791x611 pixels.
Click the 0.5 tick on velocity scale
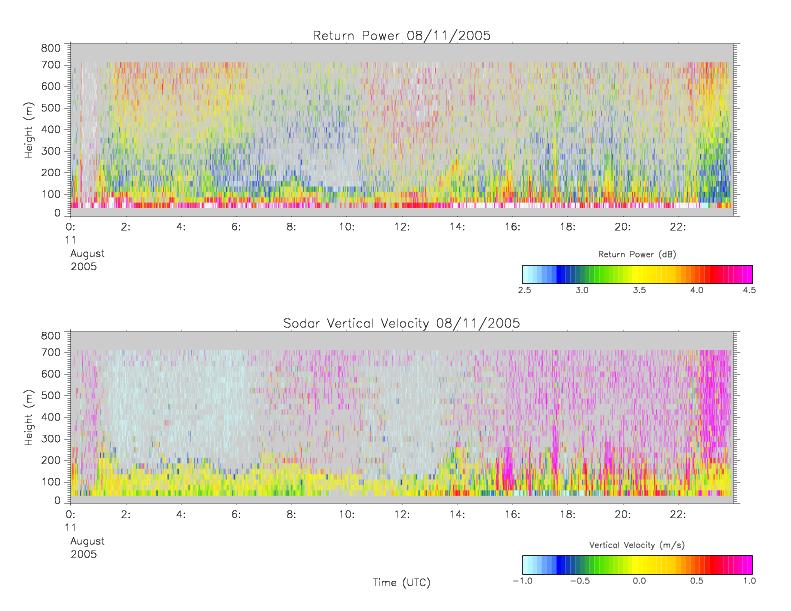697,581
